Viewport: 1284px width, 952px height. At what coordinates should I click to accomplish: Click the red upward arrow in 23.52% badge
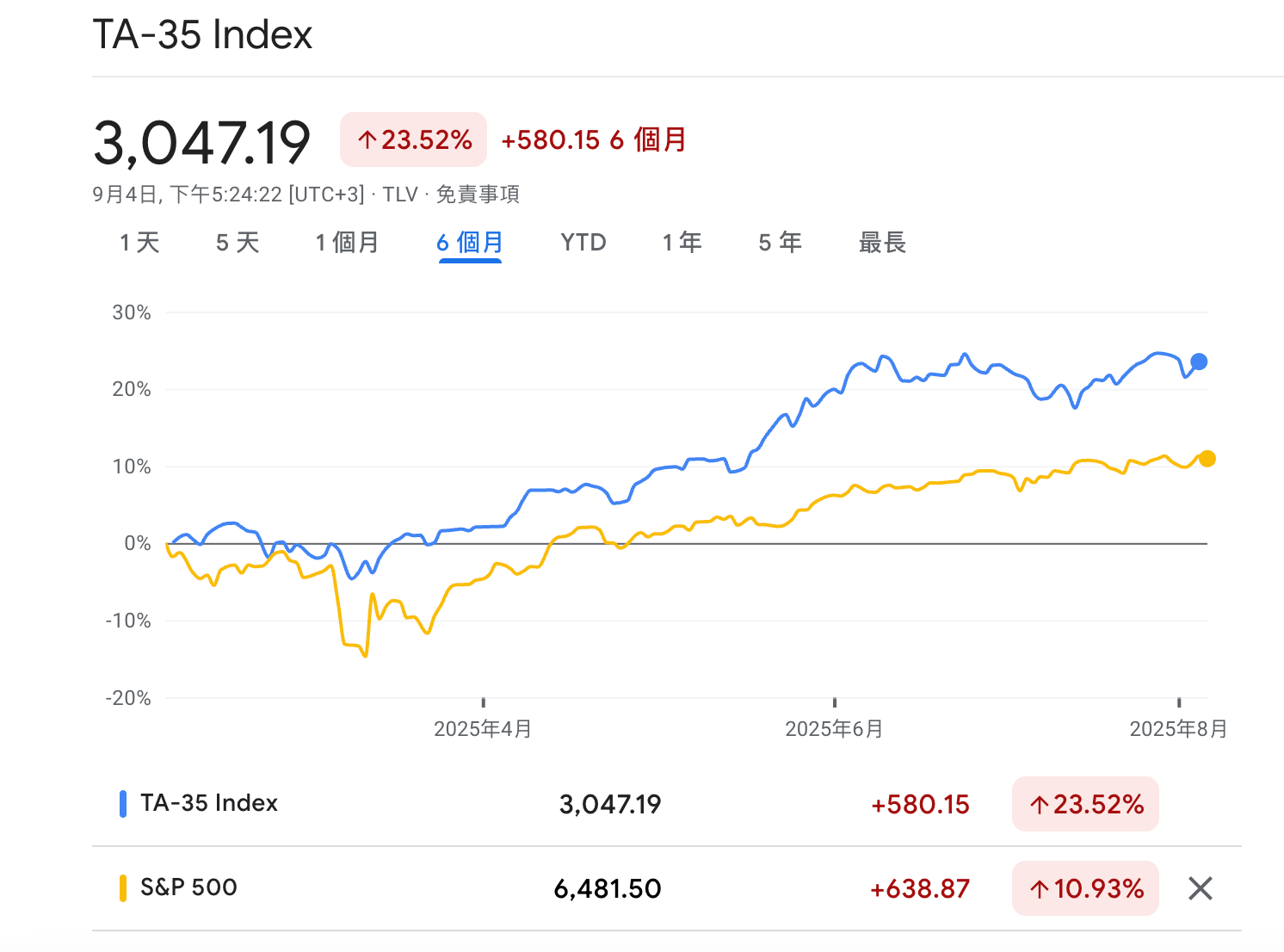tap(366, 139)
